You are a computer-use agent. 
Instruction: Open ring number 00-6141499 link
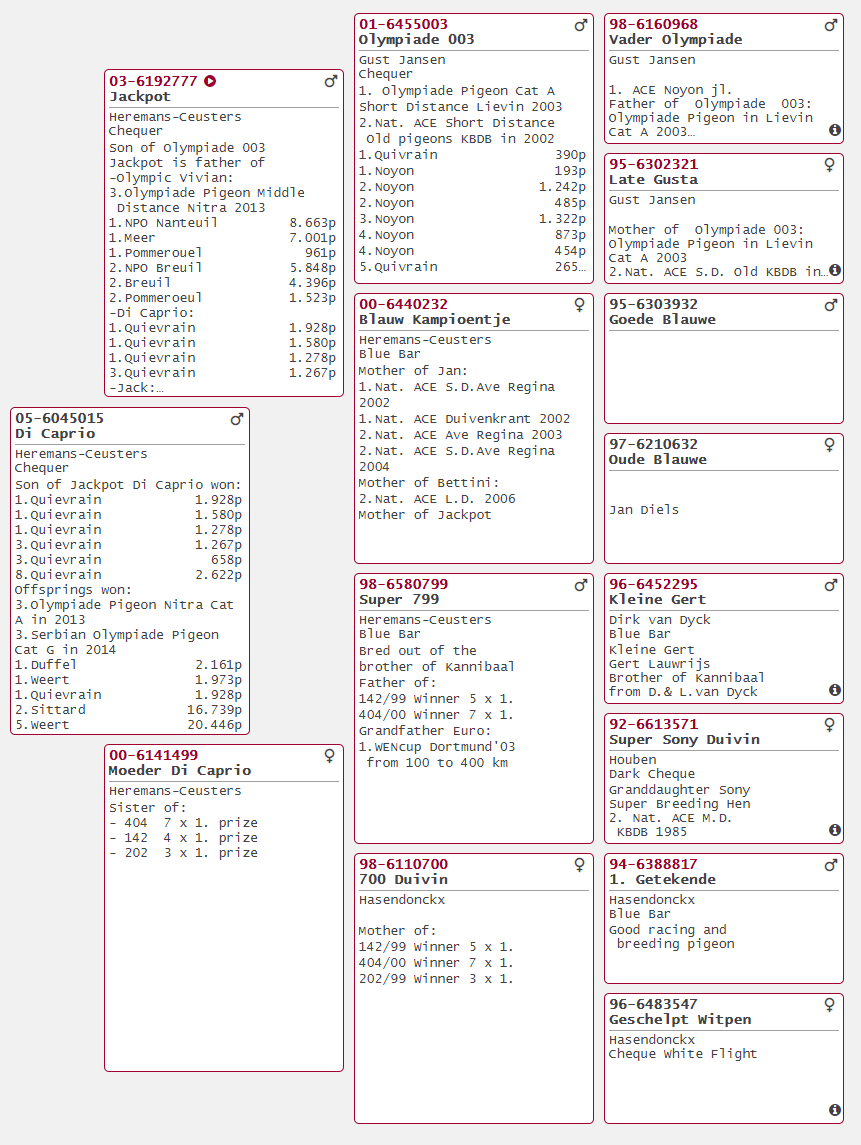pyautogui.click(x=153, y=755)
